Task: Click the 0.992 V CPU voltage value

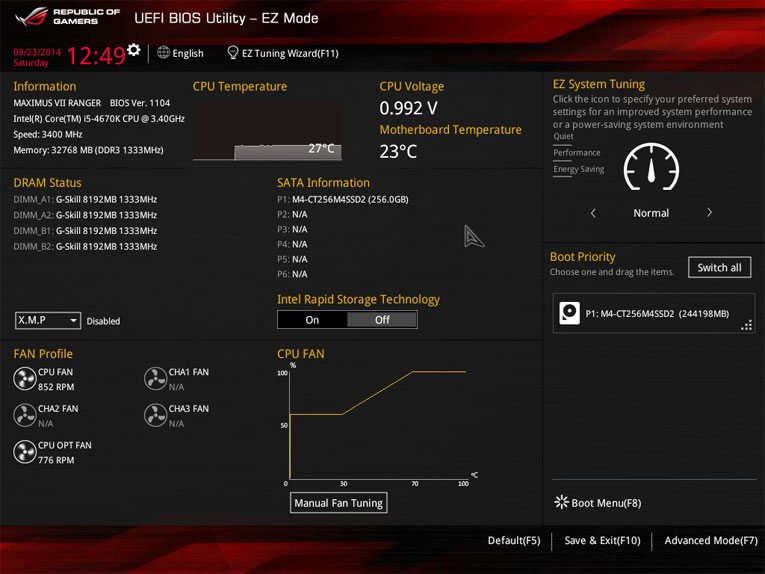Action: point(408,108)
